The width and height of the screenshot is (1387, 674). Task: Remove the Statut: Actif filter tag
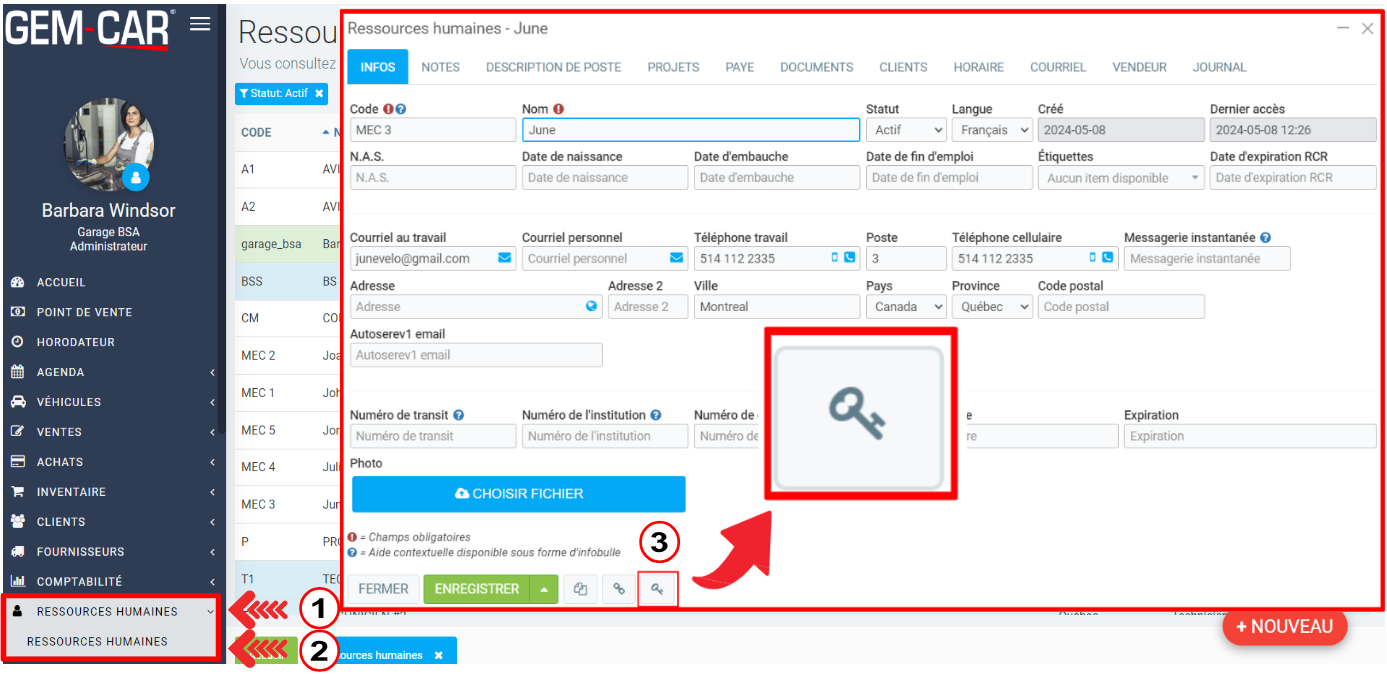(x=319, y=93)
